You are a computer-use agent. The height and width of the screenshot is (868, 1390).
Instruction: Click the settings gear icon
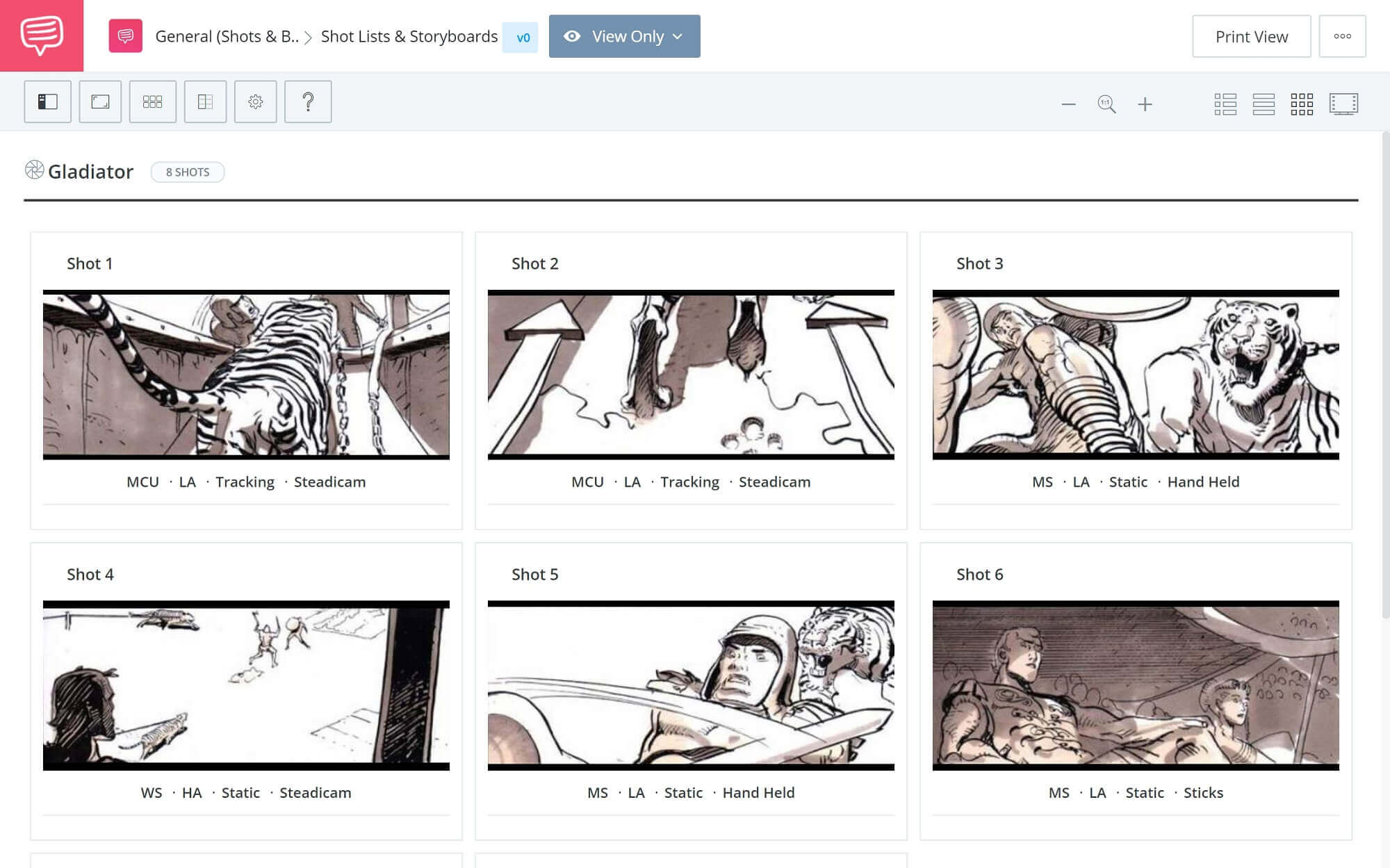coord(255,101)
